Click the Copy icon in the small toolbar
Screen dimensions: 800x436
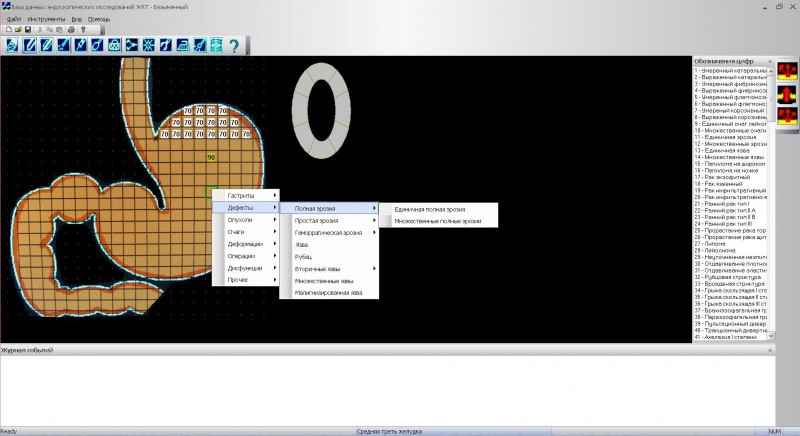(x=50, y=30)
